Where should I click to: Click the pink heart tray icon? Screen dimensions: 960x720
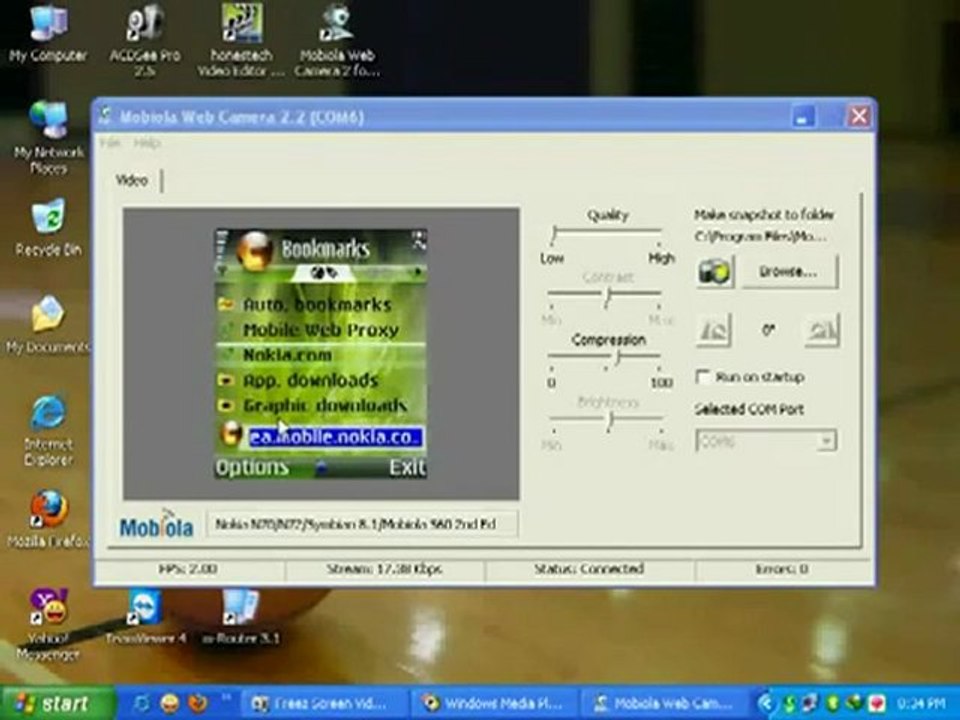point(877,703)
